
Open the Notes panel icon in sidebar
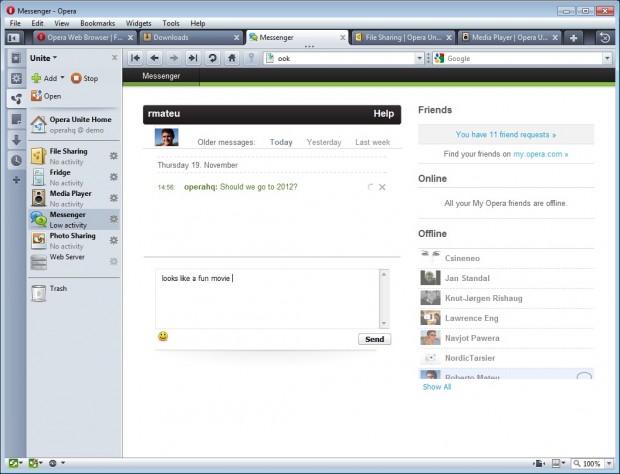point(16,119)
